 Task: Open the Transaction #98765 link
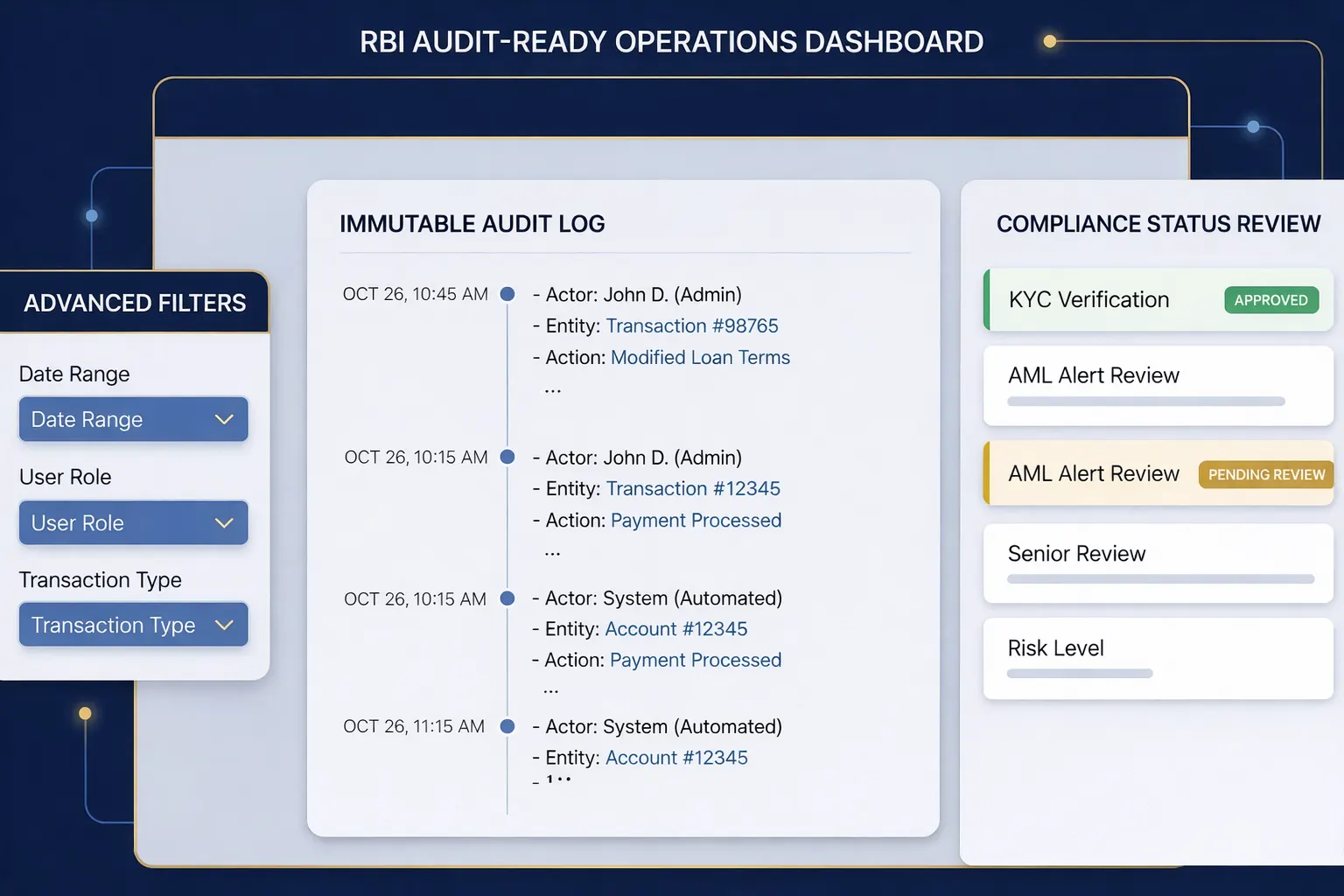click(691, 325)
